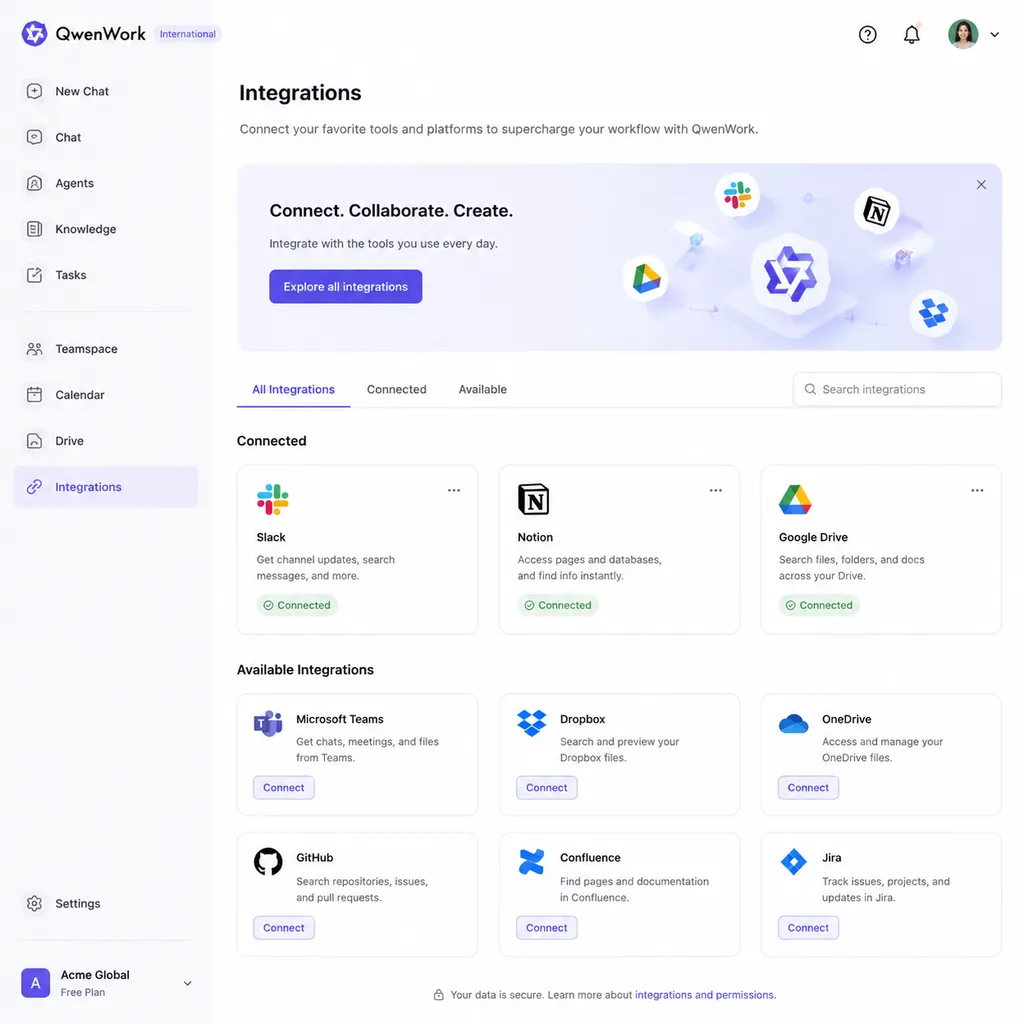The image size is (1024, 1024).
Task: Click the Settings gear icon
Action: (x=35, y=903)
